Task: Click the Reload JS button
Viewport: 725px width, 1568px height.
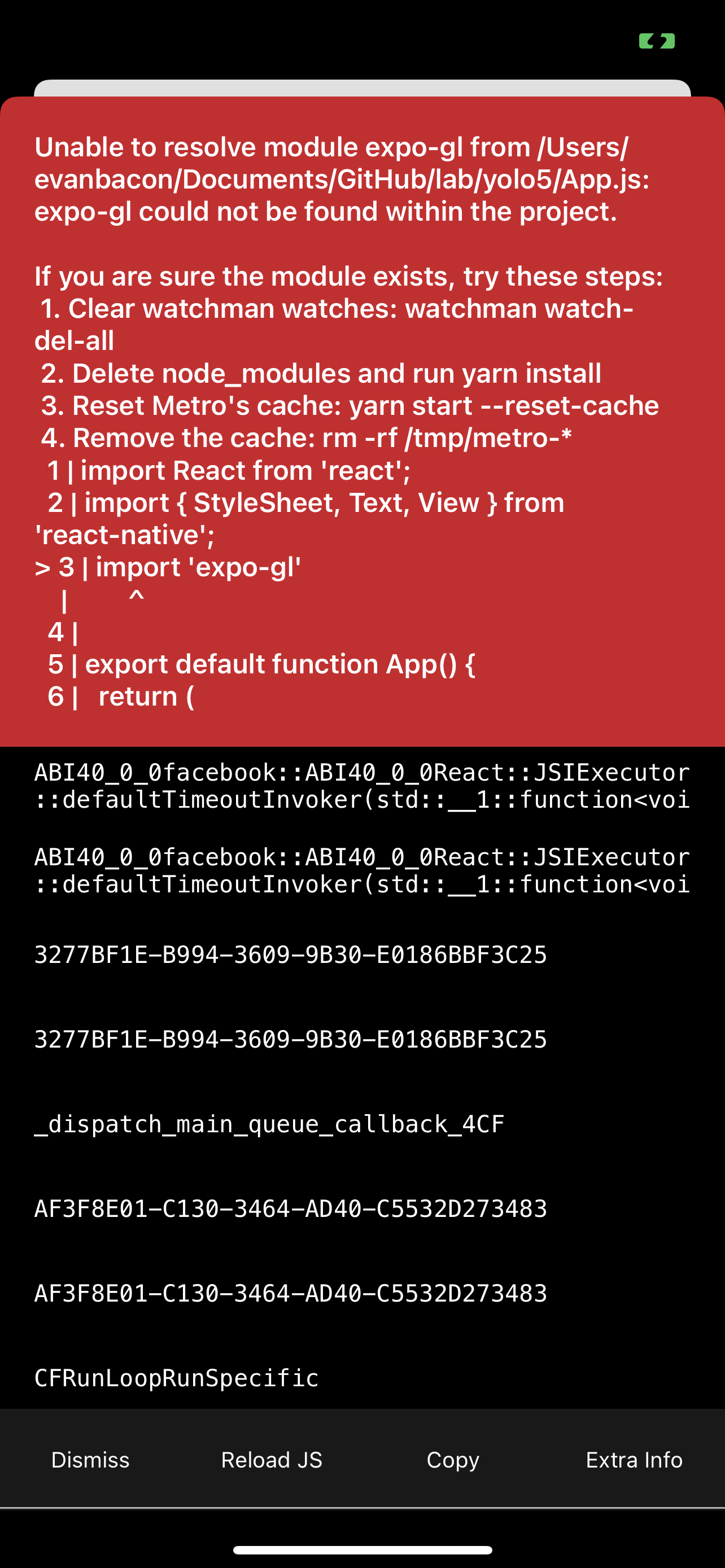Action: click(x=272, y=1459)
